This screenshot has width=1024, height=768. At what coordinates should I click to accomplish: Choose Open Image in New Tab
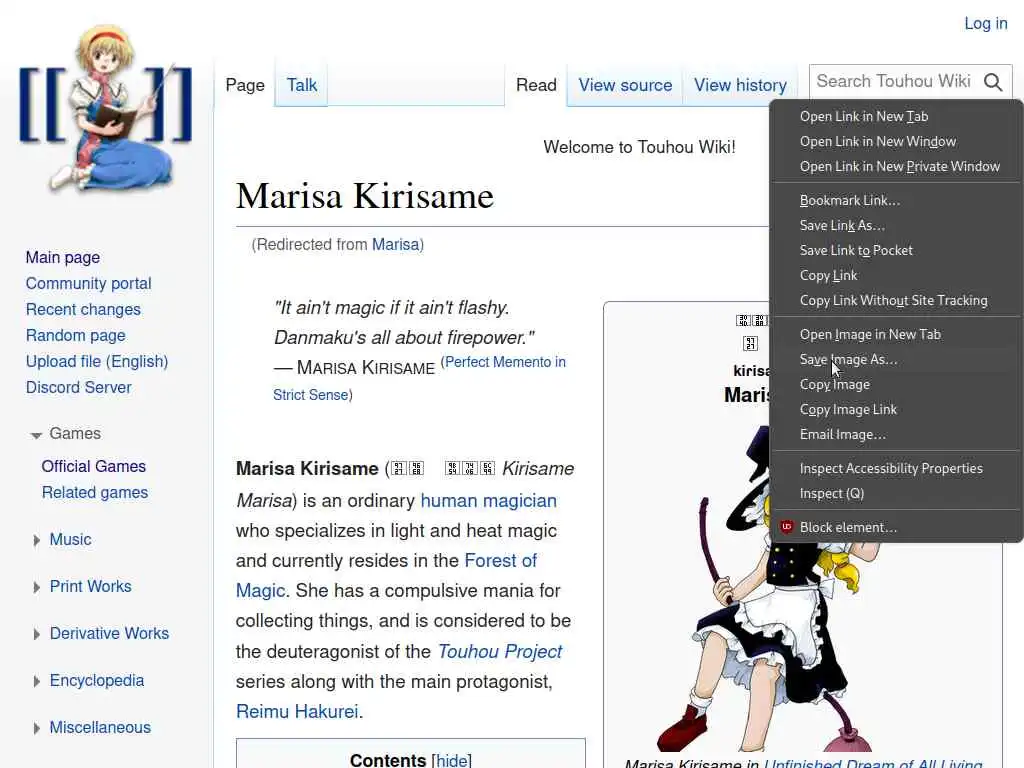tap(896, 334)
